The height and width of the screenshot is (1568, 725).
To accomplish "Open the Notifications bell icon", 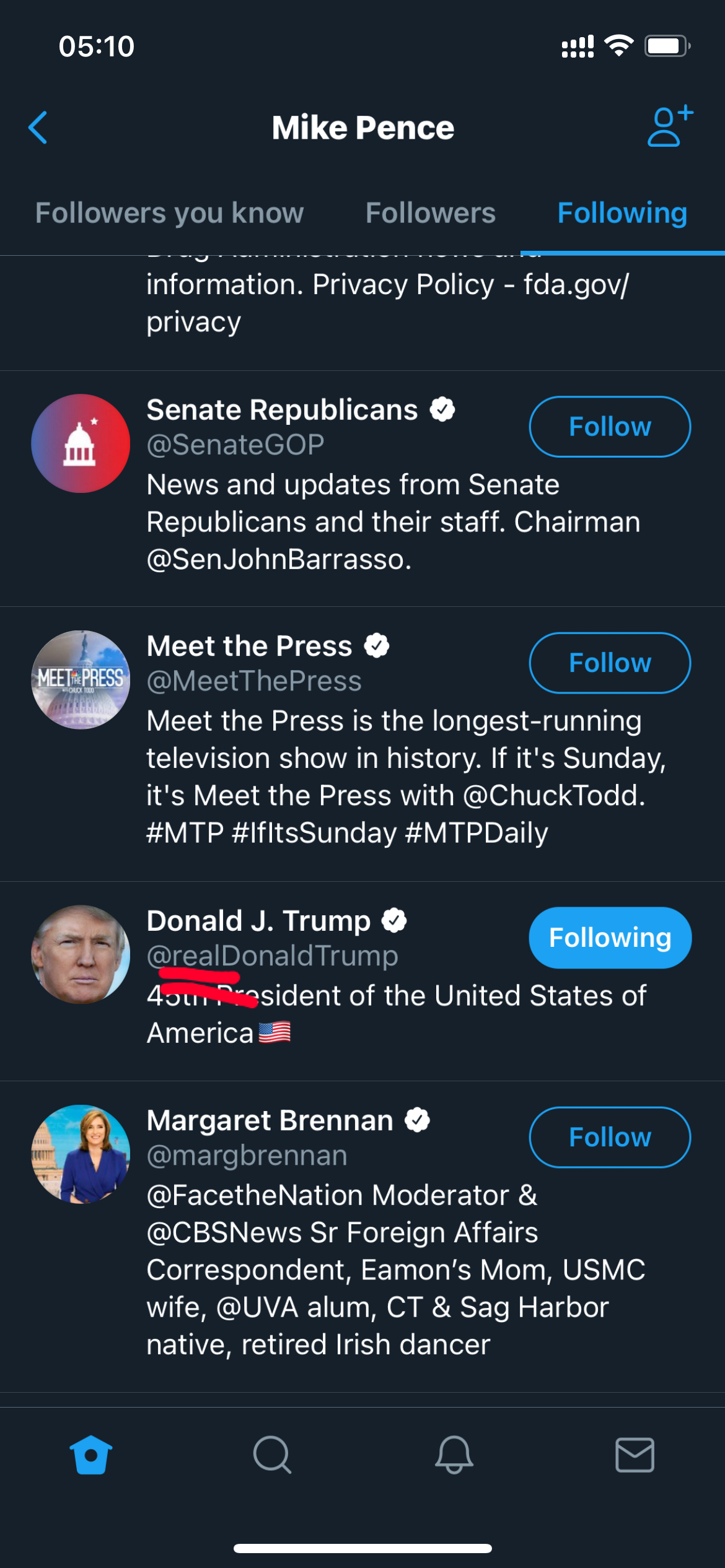I will (454, 1455).
